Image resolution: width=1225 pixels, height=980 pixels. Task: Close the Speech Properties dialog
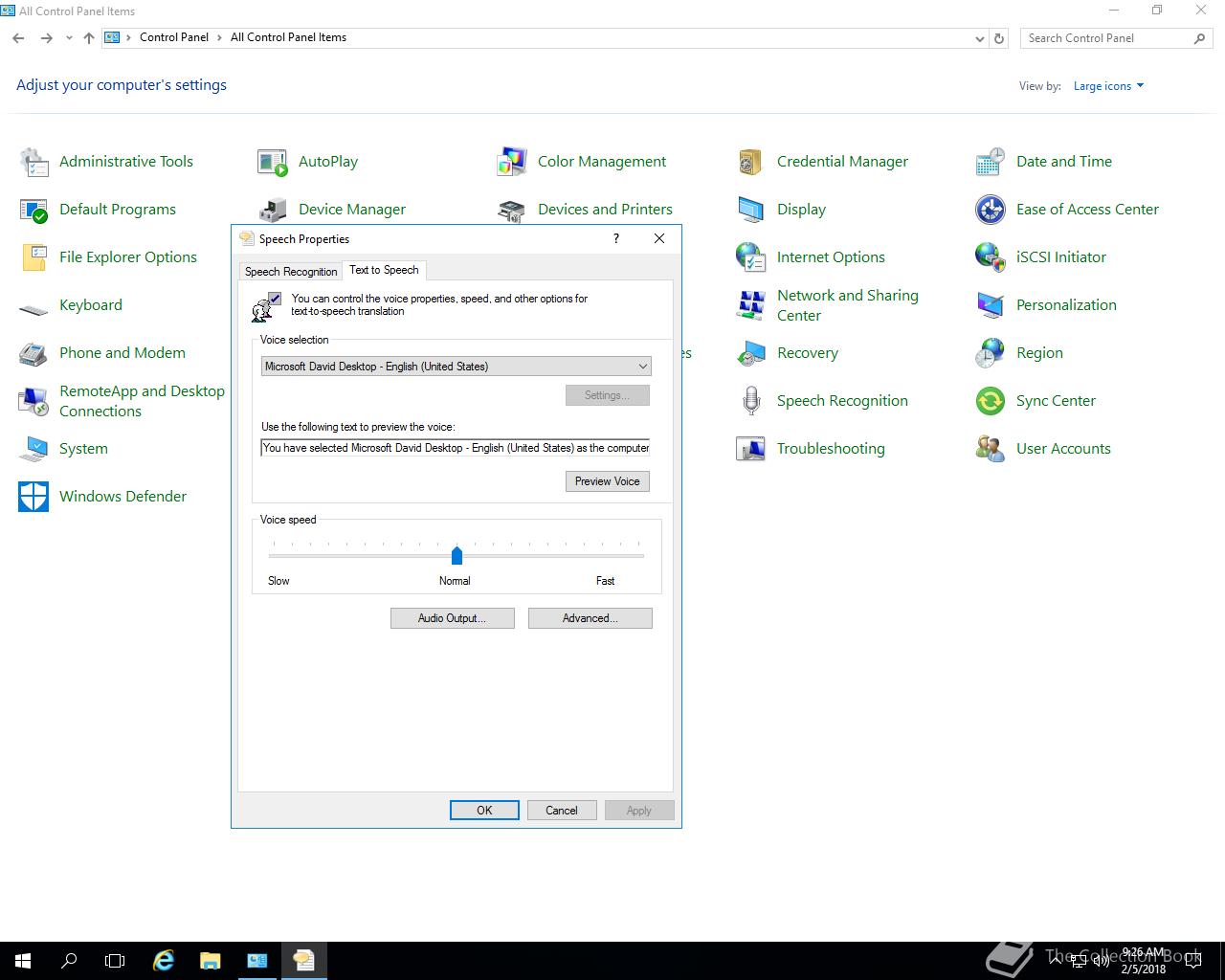click(659, 238)
